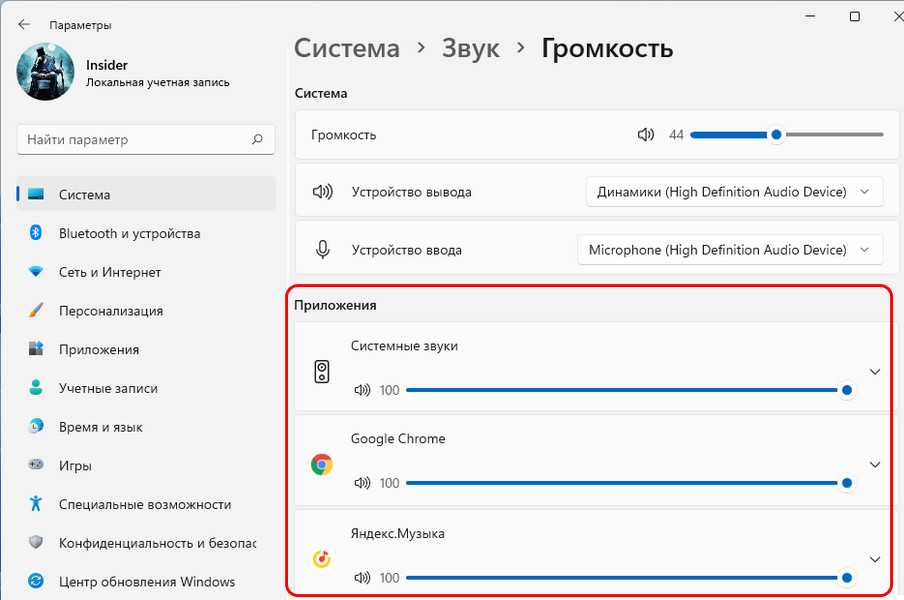Click the Системные звуки speaker device icon
Viewport: 904px width, 600px height.
321,372
